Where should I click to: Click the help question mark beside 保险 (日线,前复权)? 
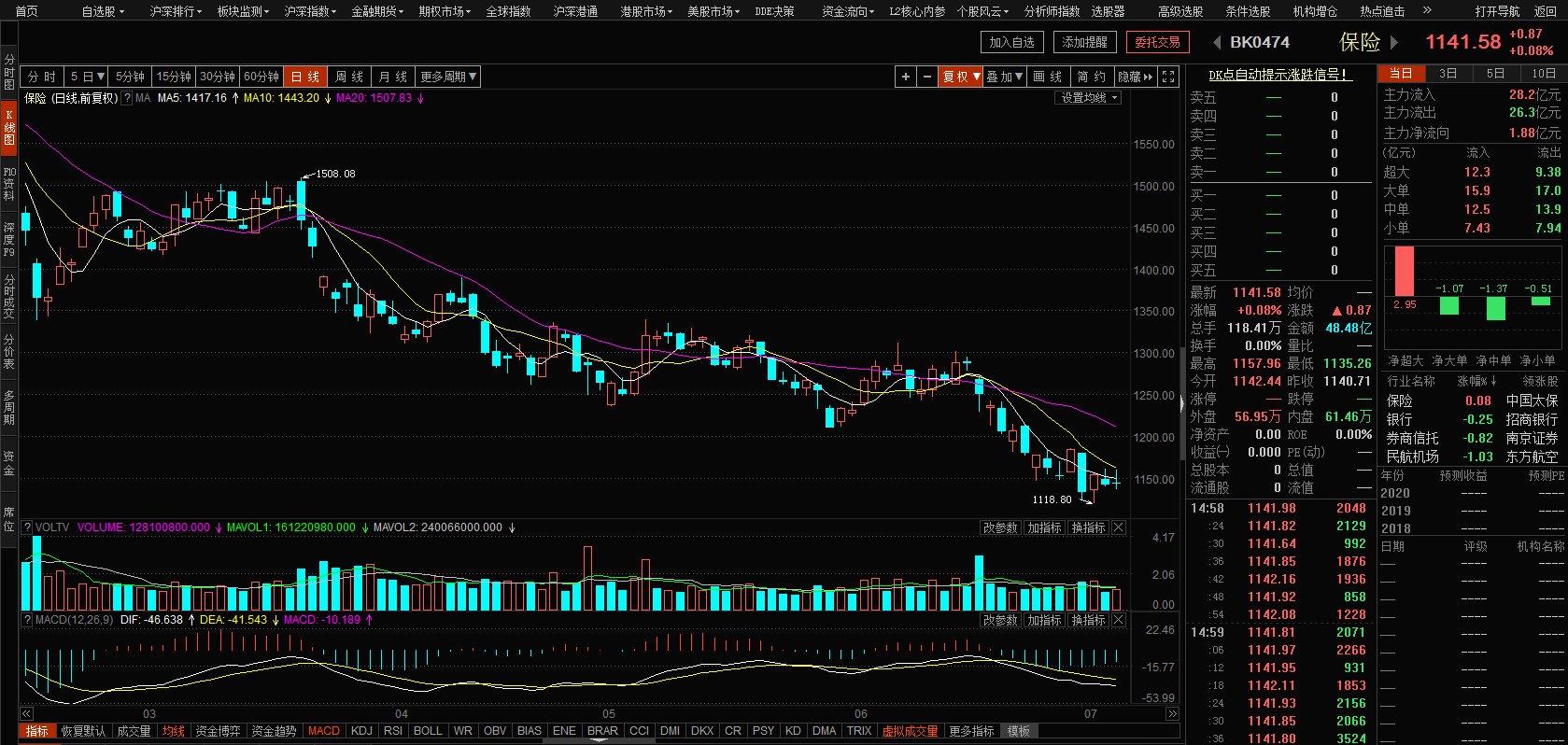point(126,98)
